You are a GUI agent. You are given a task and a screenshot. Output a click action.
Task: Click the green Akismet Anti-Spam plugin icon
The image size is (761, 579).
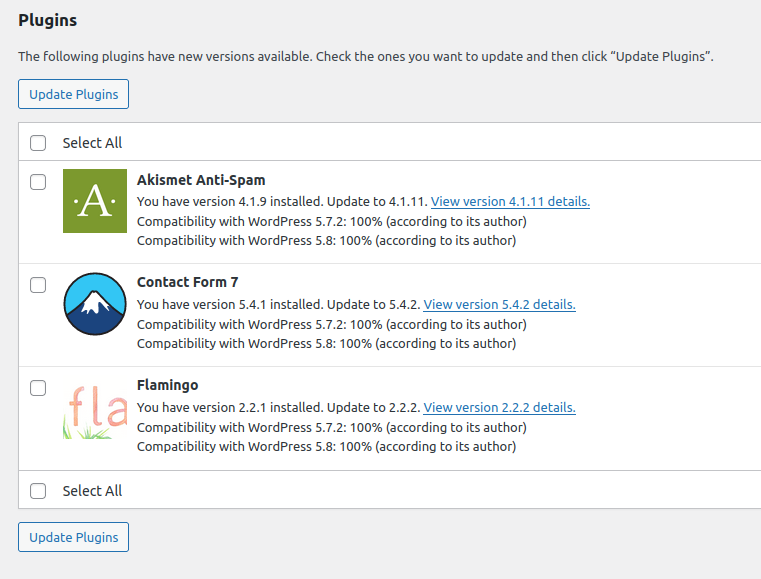95,201
